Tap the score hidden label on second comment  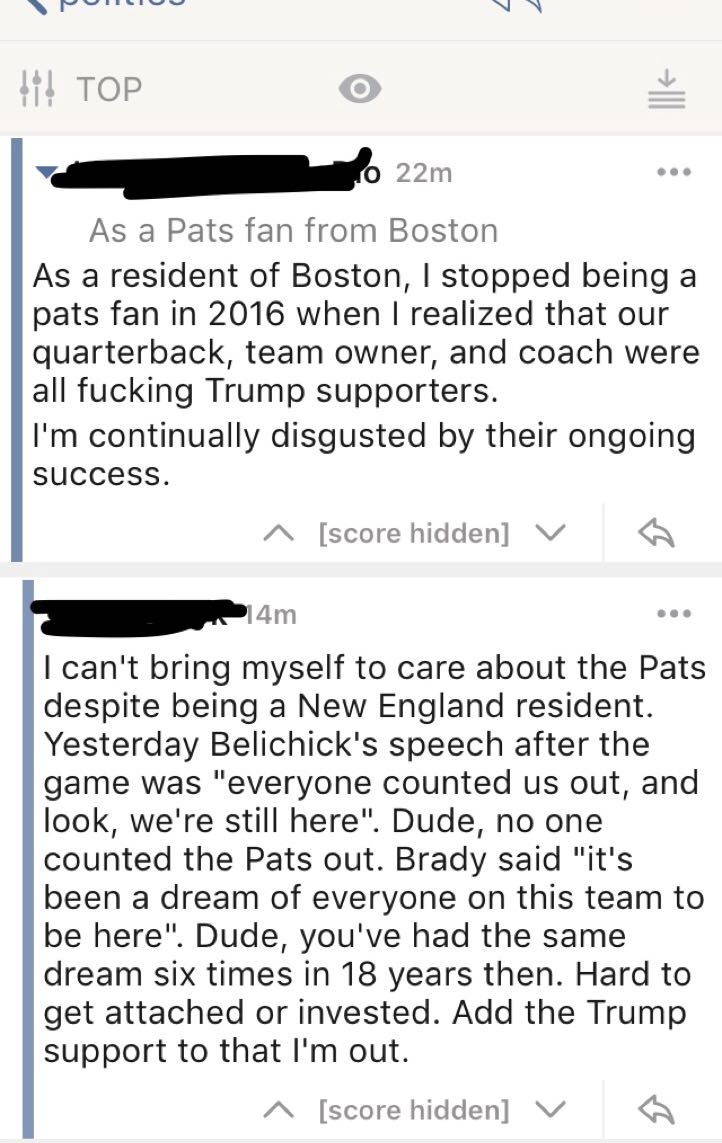point(414,1110)
